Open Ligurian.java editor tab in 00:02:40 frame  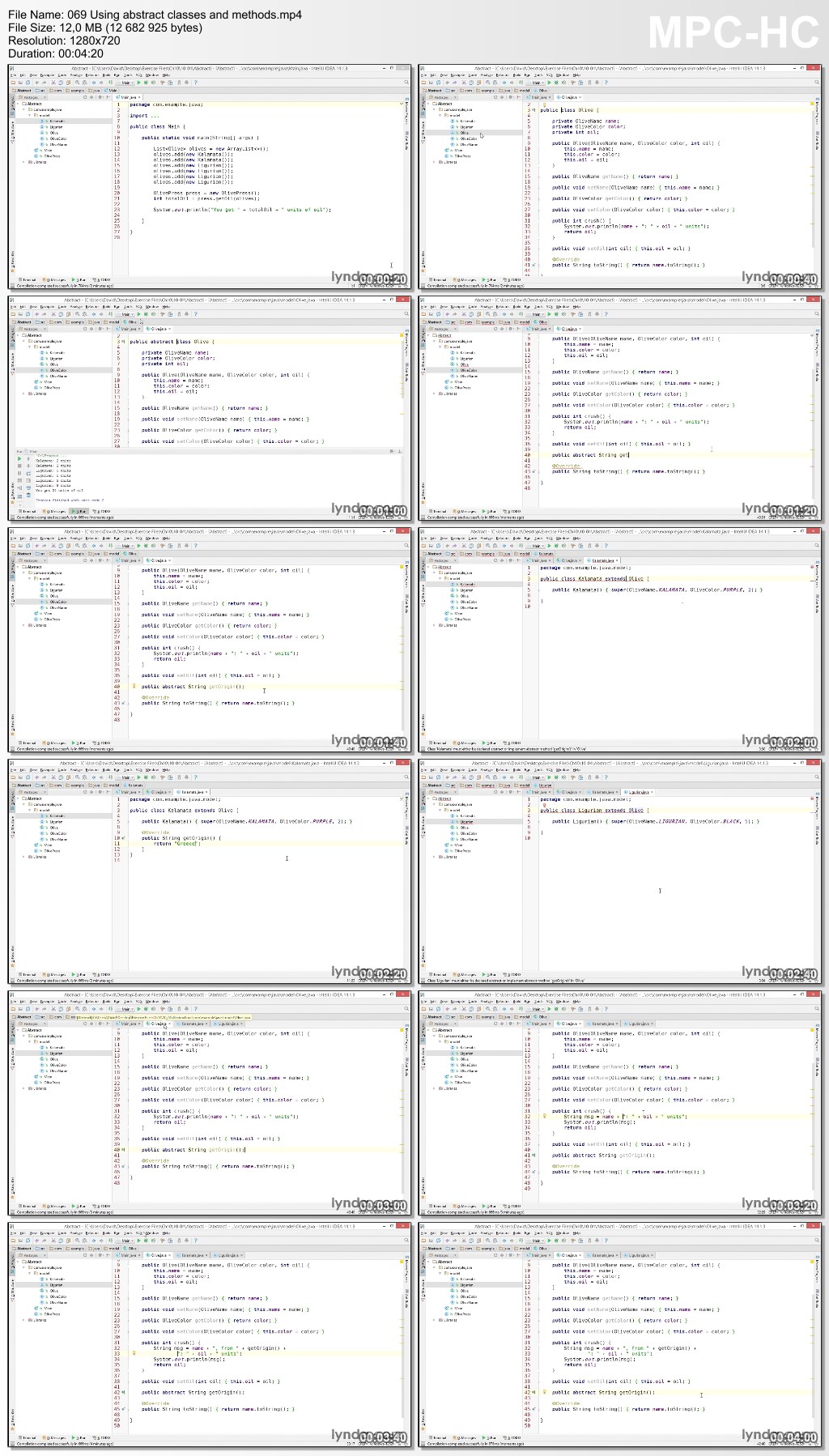click(638, 792)
